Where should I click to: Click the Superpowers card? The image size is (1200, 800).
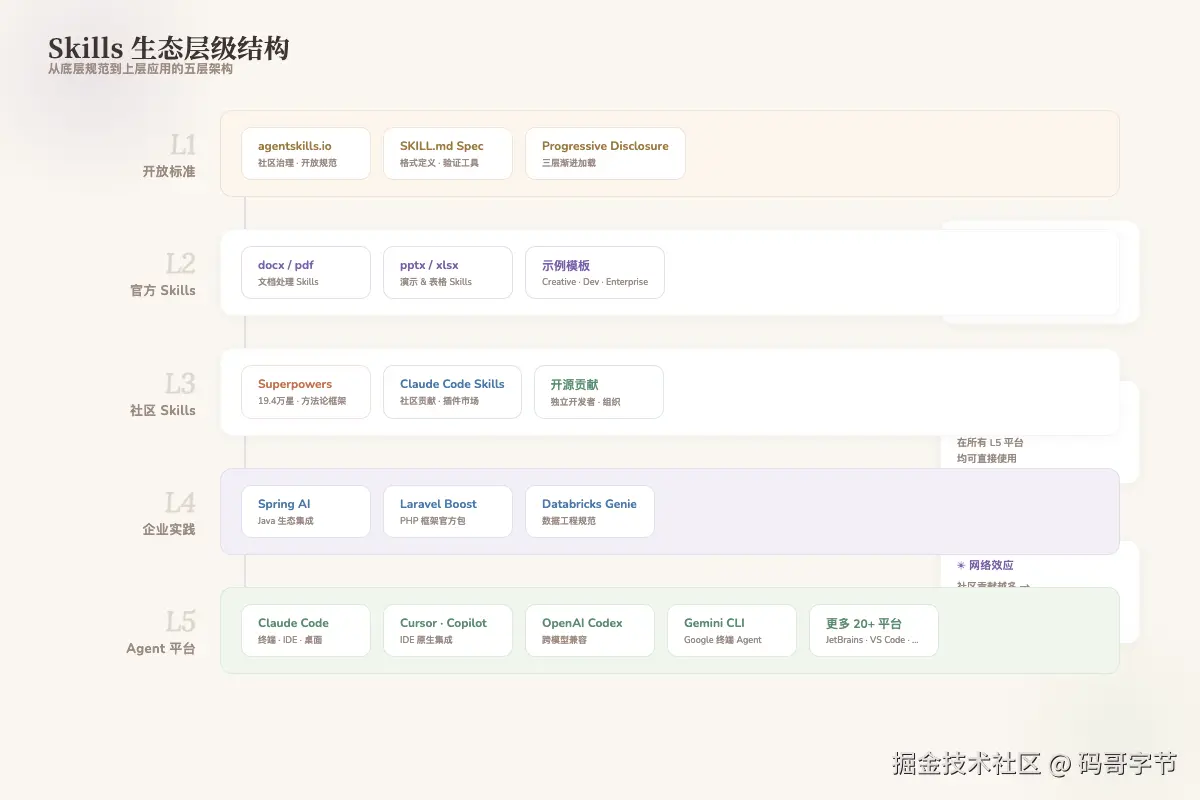[x=306, y=392]
